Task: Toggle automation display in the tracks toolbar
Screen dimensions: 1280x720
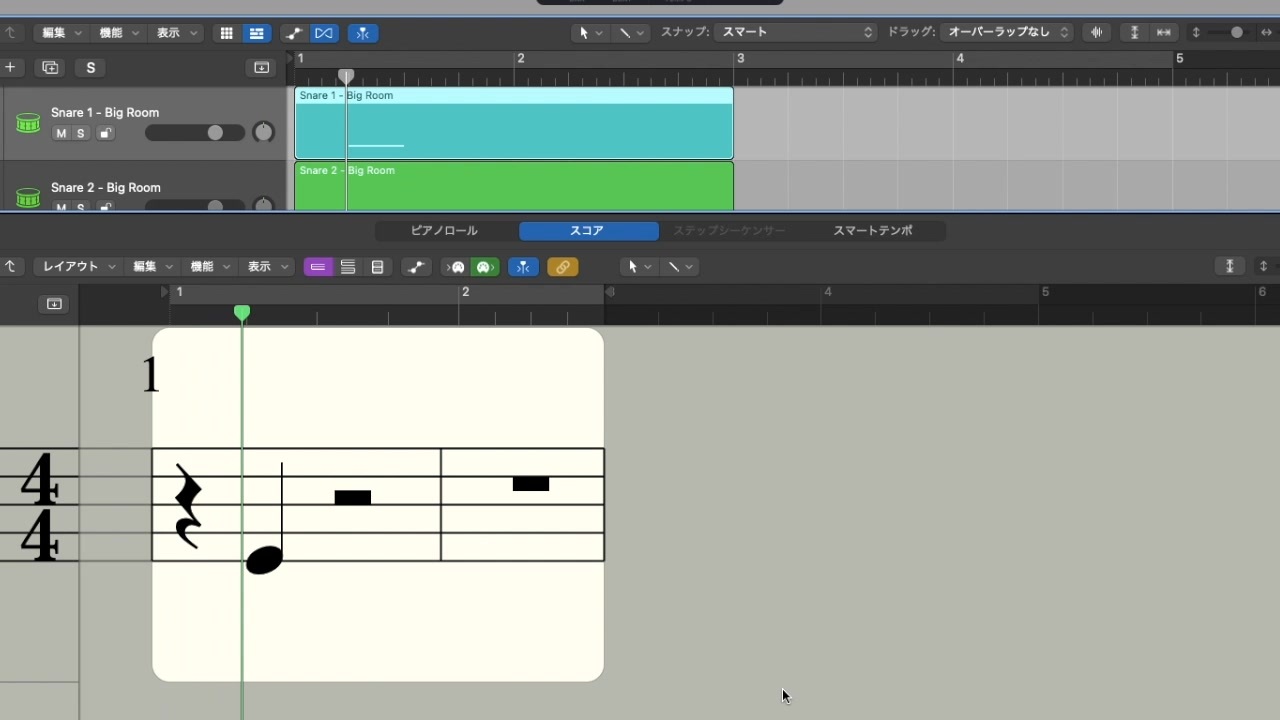Action: (x=294, y=33)
